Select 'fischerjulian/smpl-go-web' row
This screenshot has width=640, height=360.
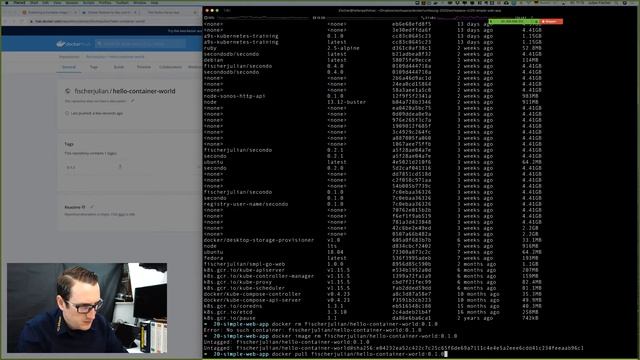372,264
